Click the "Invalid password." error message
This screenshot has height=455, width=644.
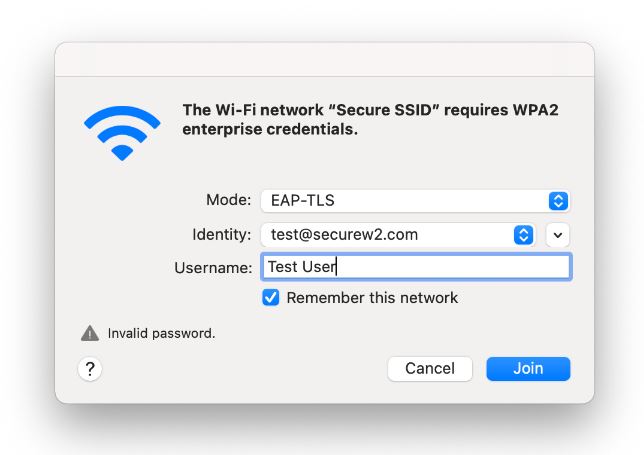pyautogui.click(x=161, y=333)
